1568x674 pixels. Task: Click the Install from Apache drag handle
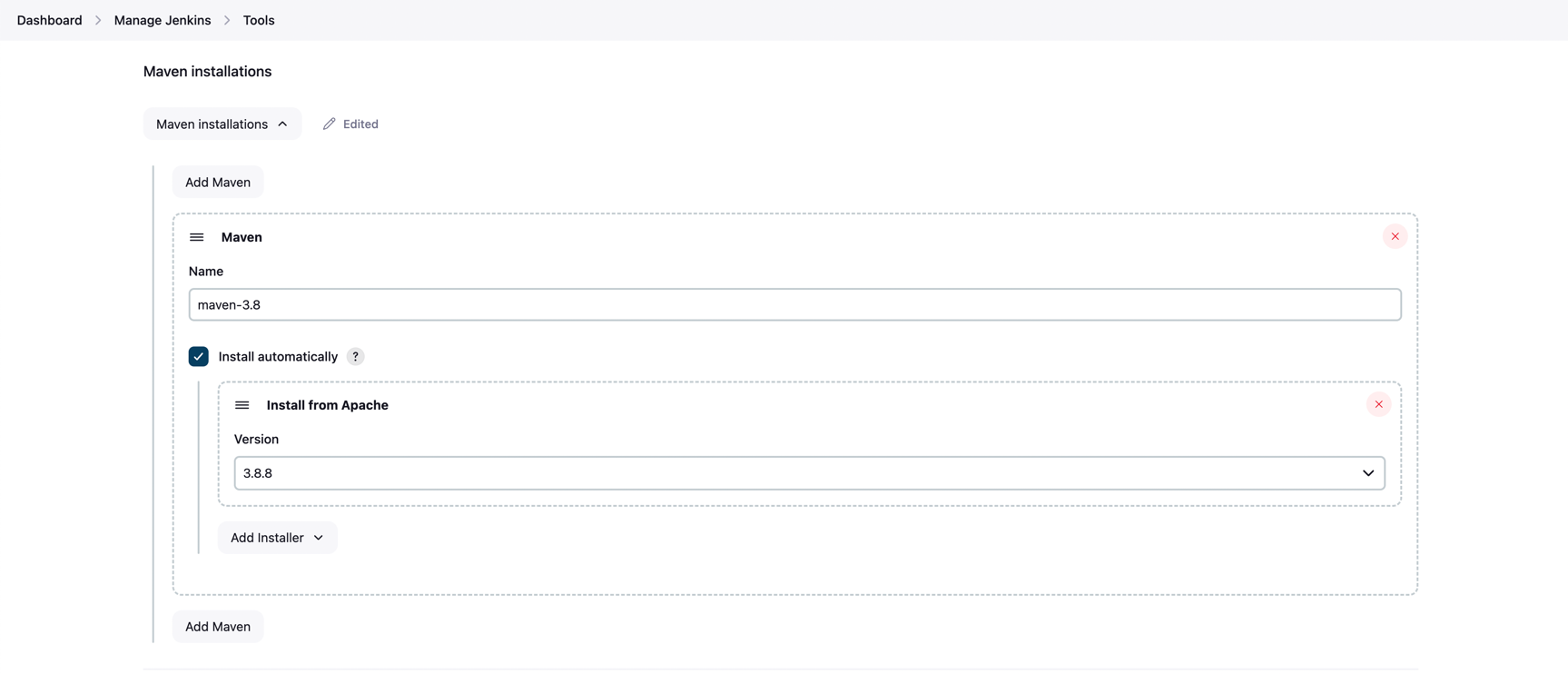(242, 405)
